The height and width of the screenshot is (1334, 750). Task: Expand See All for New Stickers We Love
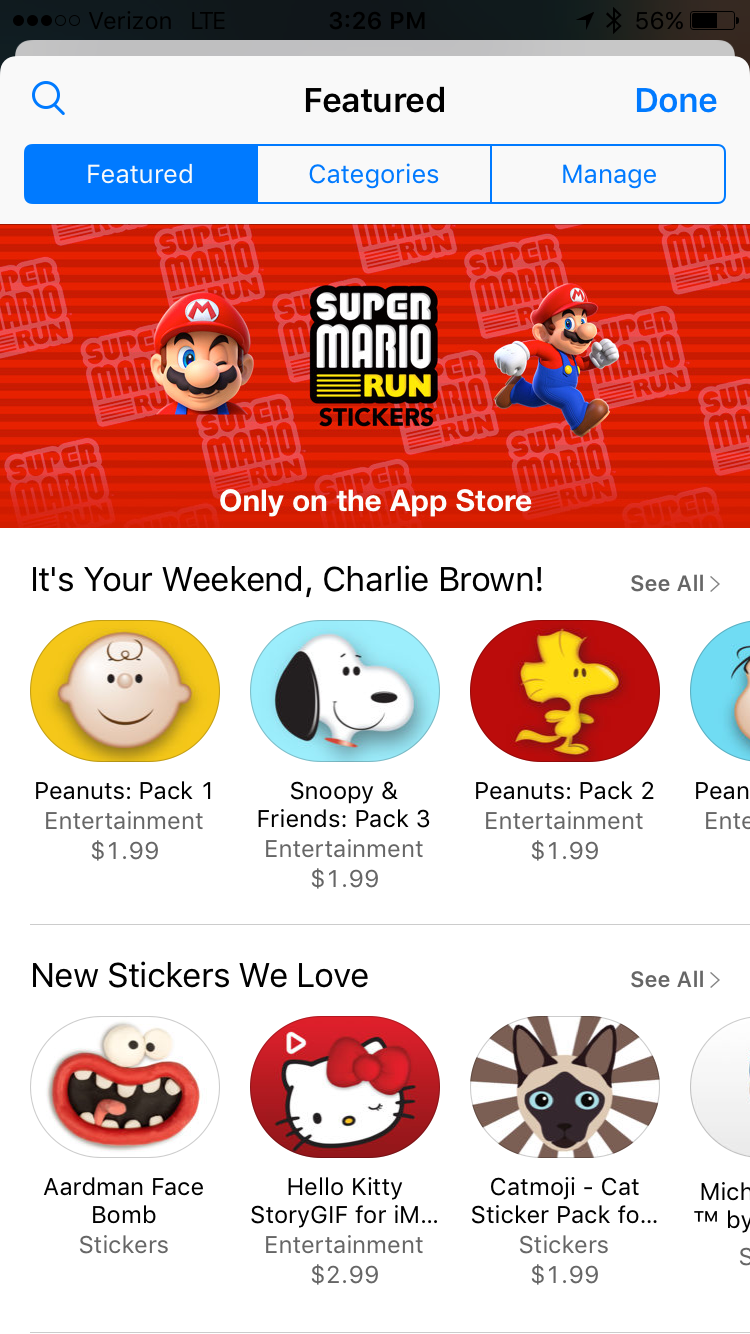point(675,980)
